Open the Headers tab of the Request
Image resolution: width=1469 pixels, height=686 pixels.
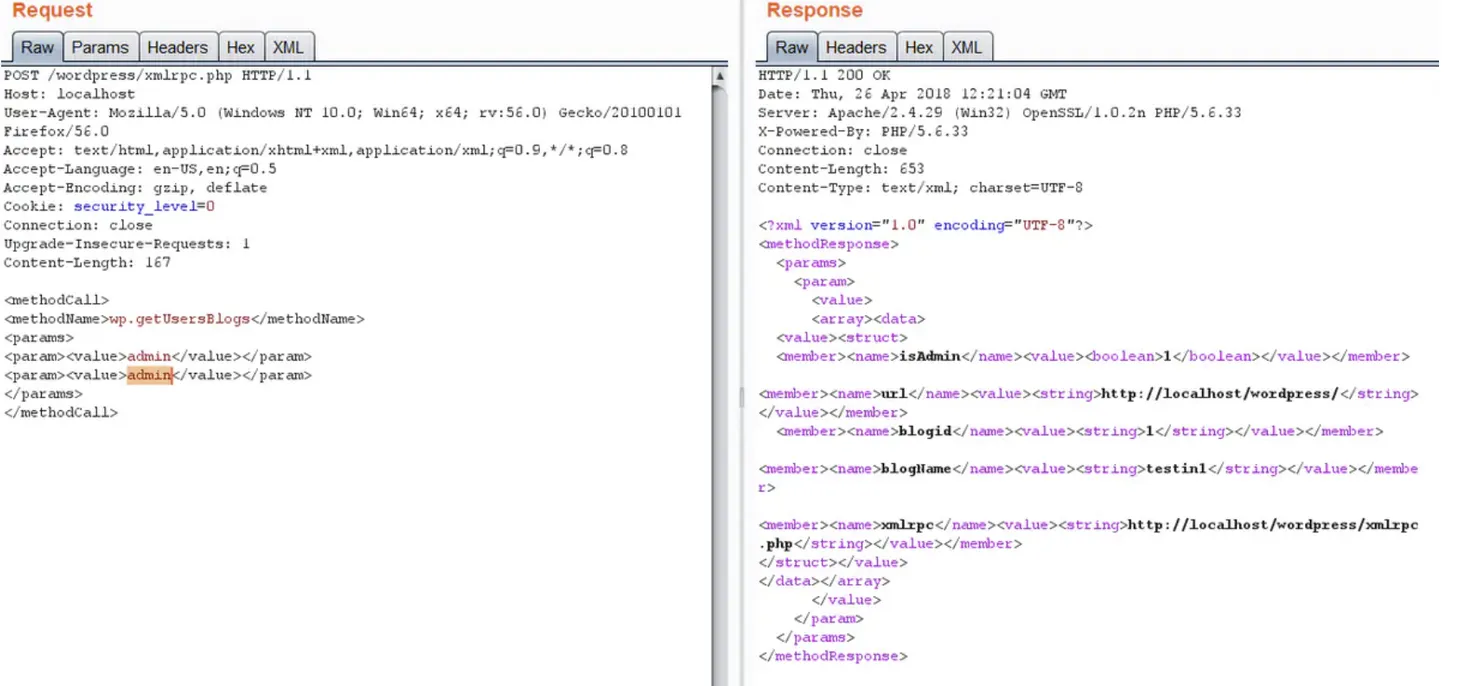(177, 46)
